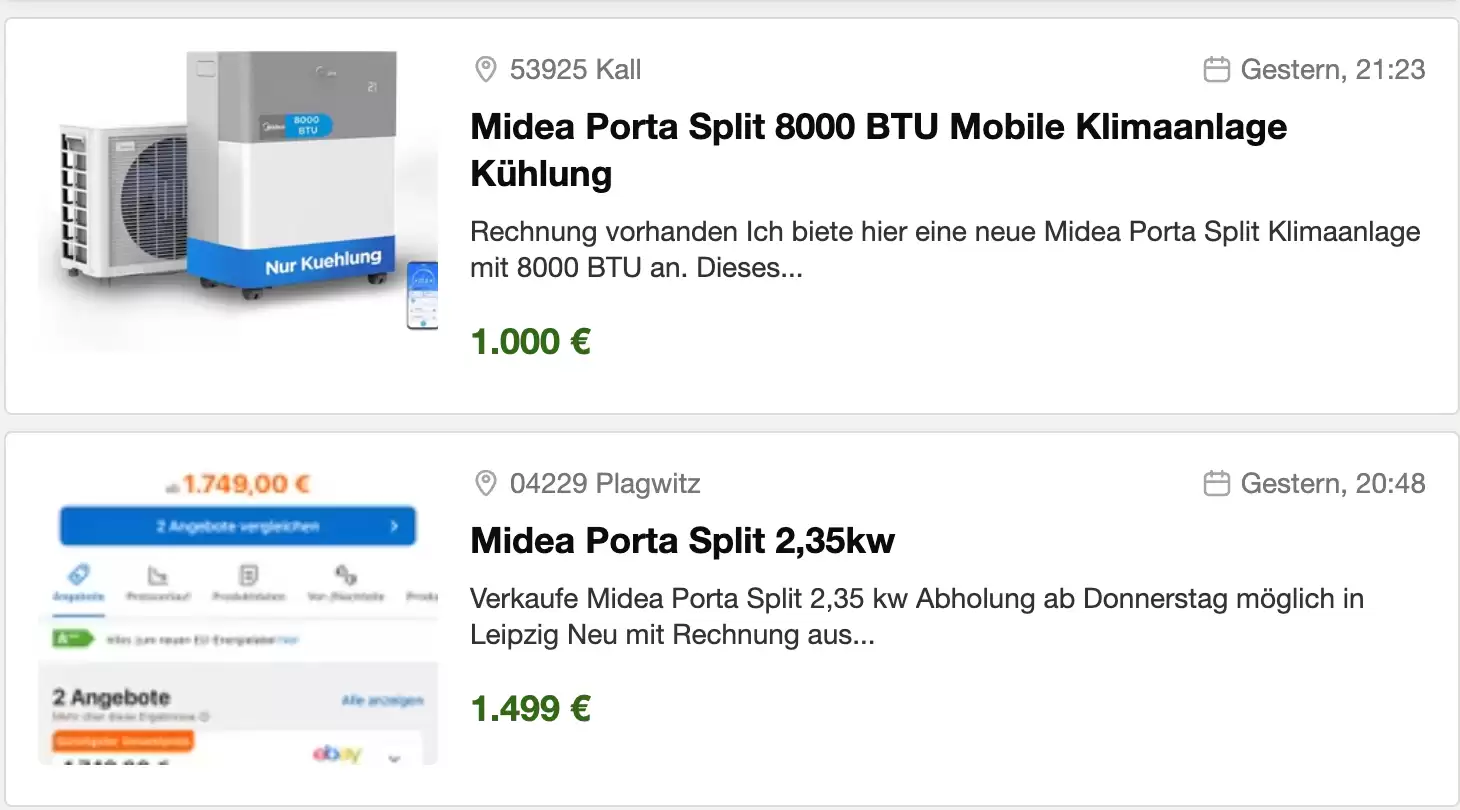The height and width of the screenshot is (810, 1460).
Task: Click the location pin icon beside 04229 Plagwitz
Action: coord(485,484)
